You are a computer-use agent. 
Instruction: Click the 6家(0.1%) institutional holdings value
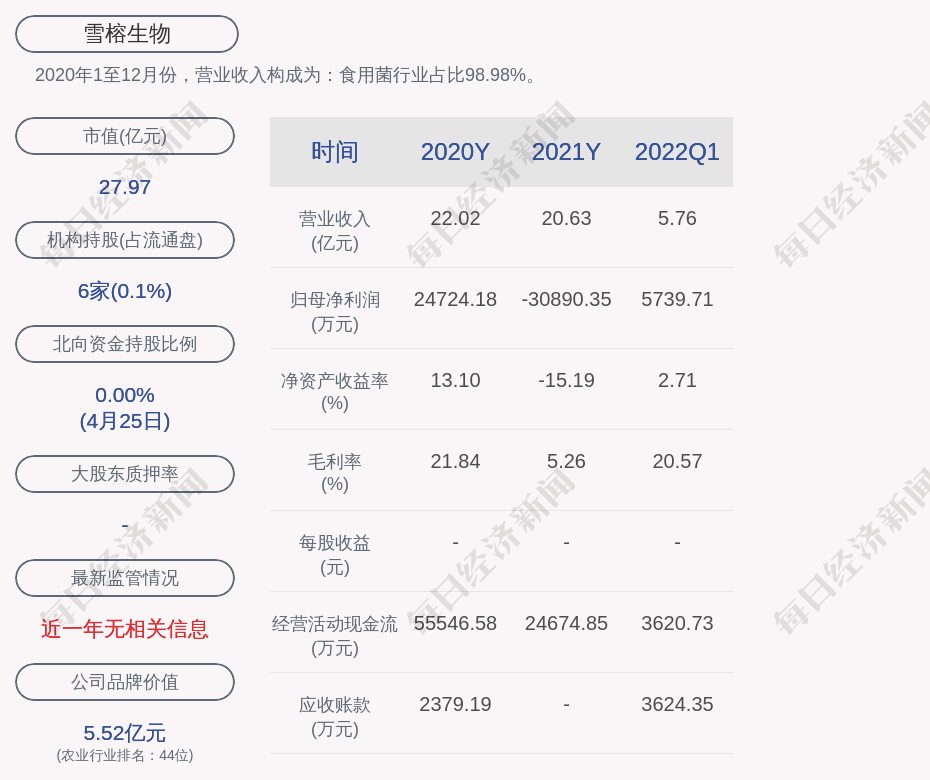tap(125, 291)
